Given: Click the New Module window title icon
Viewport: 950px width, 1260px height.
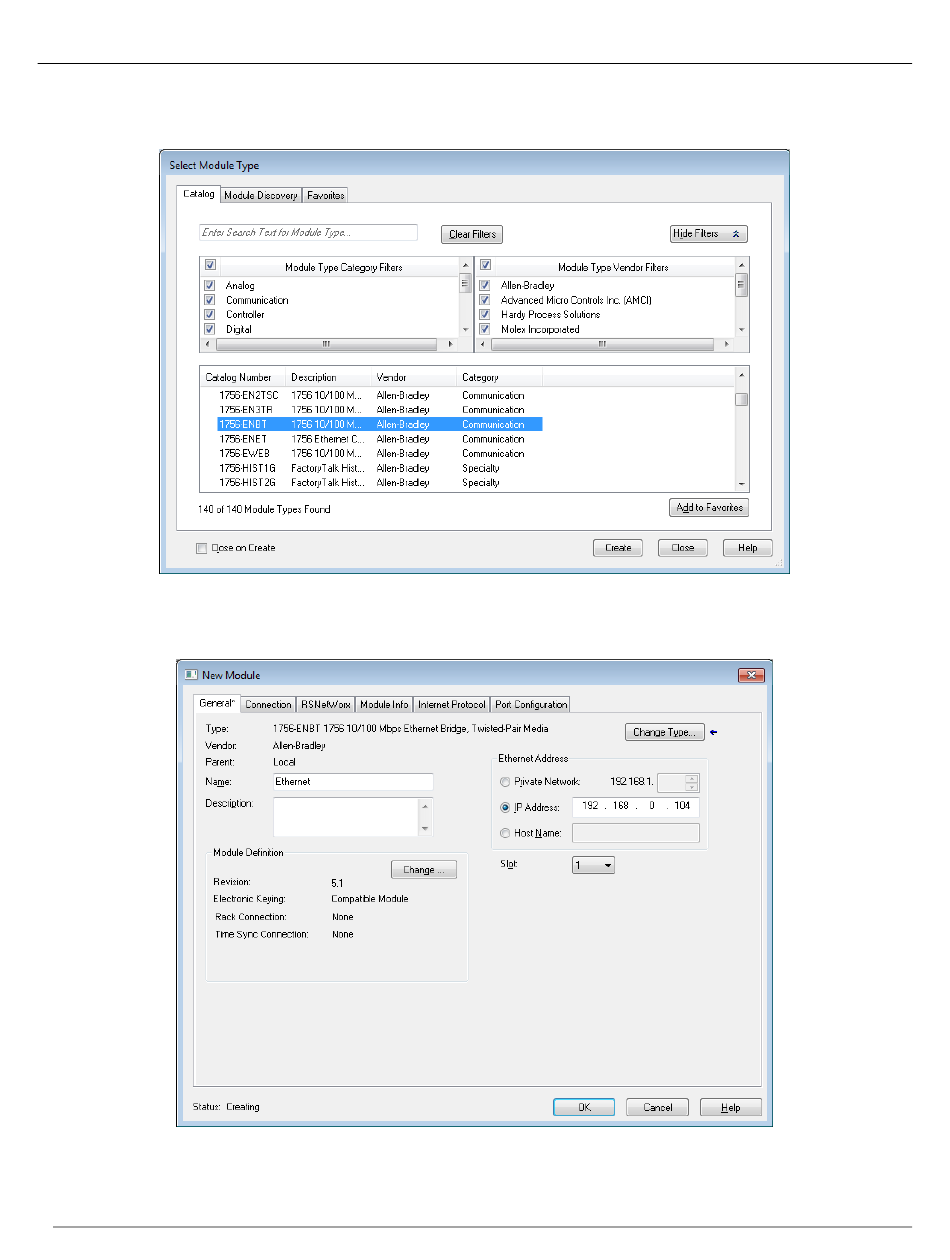Looking at the screenshot, I should [191, 675].
